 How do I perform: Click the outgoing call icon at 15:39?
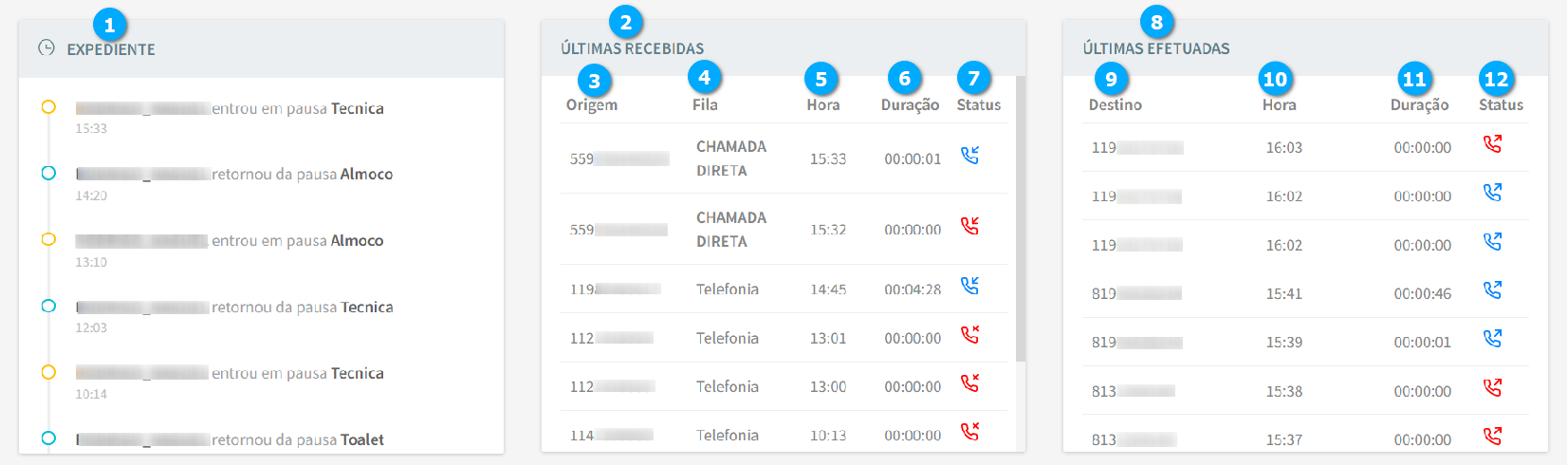1493,338
